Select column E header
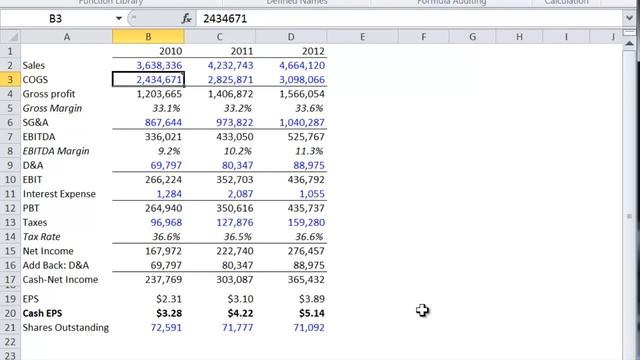Image resolution: width=640 pixels, height=360 pixels. 362,37
